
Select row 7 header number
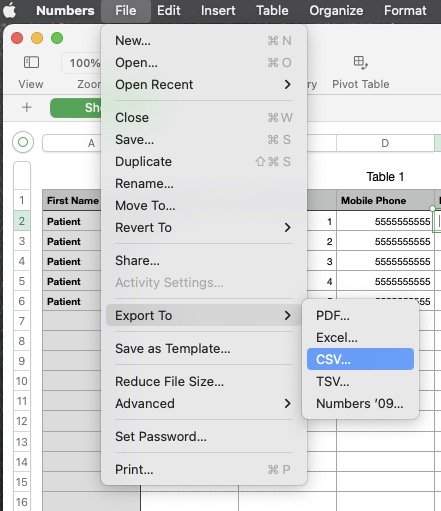(22, 321)
